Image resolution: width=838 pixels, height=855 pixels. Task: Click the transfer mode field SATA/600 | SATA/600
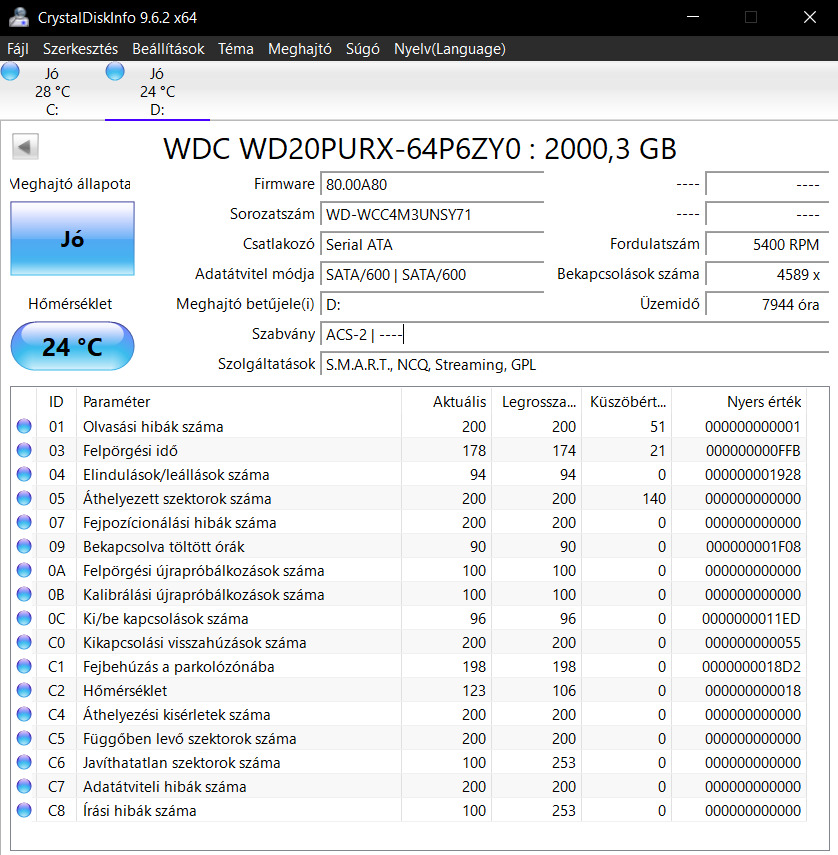432,274
